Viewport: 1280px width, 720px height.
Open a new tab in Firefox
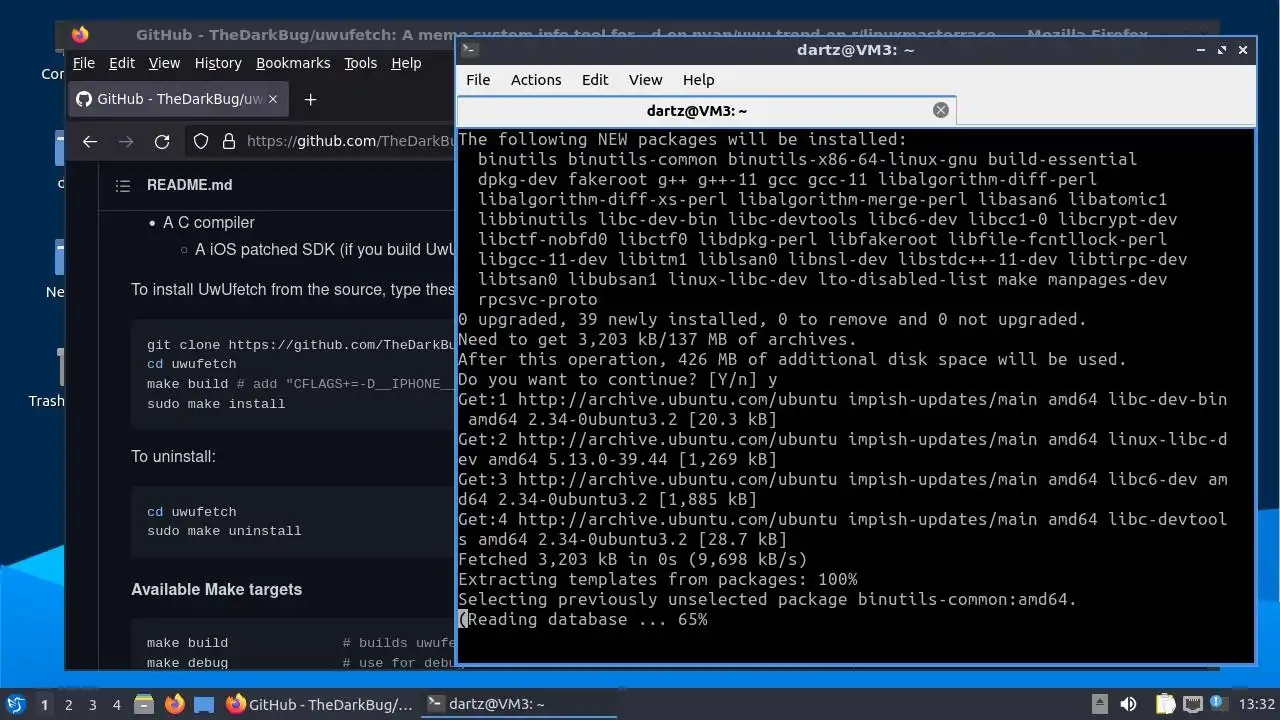[x=310, y=99]
